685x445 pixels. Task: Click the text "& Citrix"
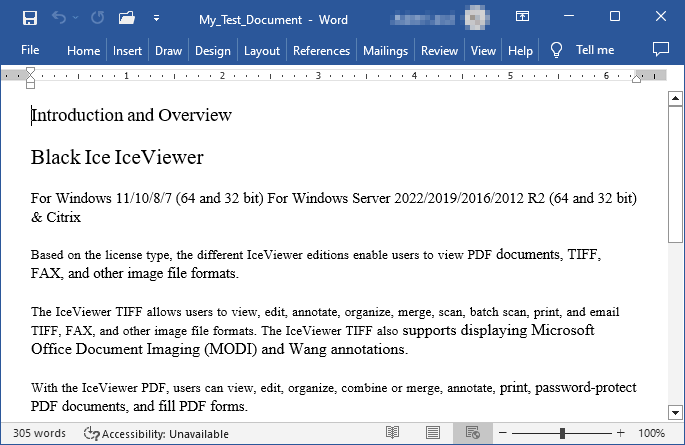(x=56, y=217)
